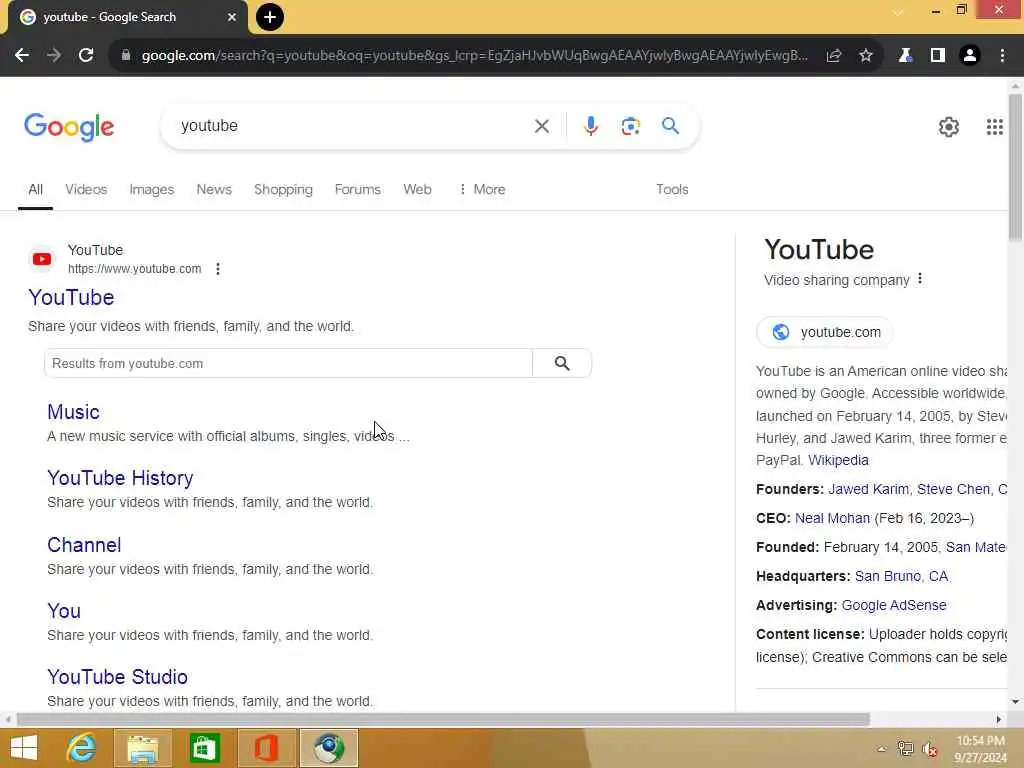The height and width of the screenshot is (768, 1024).
Task: Start voice search with the microphone icon
Action: tap(591, 126)
